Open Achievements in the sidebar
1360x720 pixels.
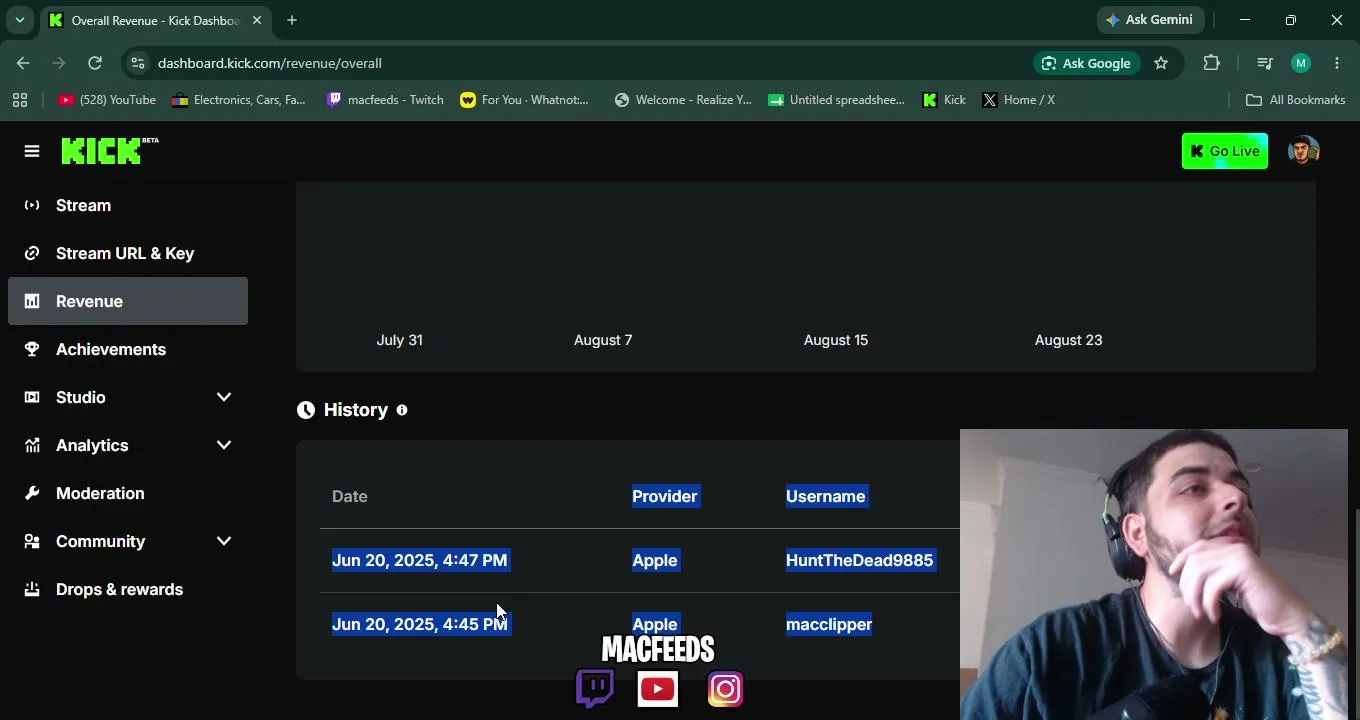[x=128, y=349]
